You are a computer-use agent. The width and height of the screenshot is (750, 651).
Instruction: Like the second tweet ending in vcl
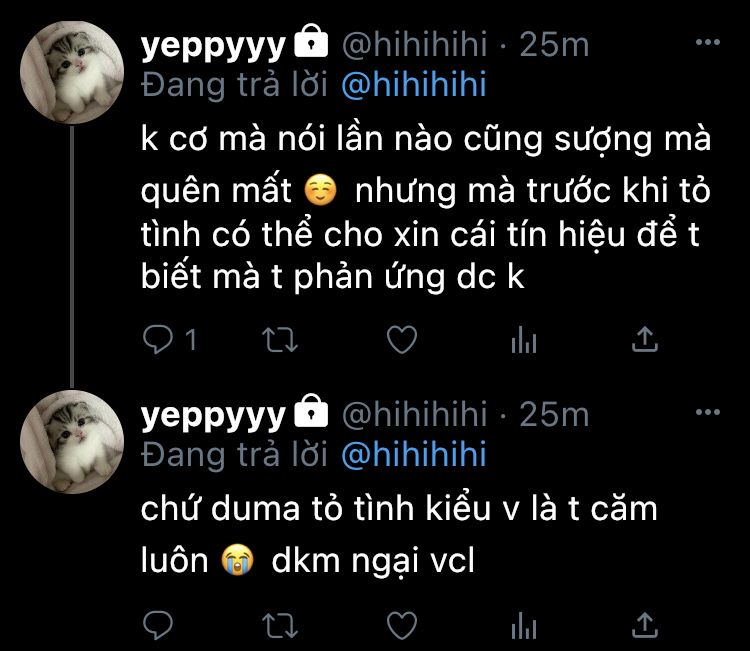click(402, 625)
